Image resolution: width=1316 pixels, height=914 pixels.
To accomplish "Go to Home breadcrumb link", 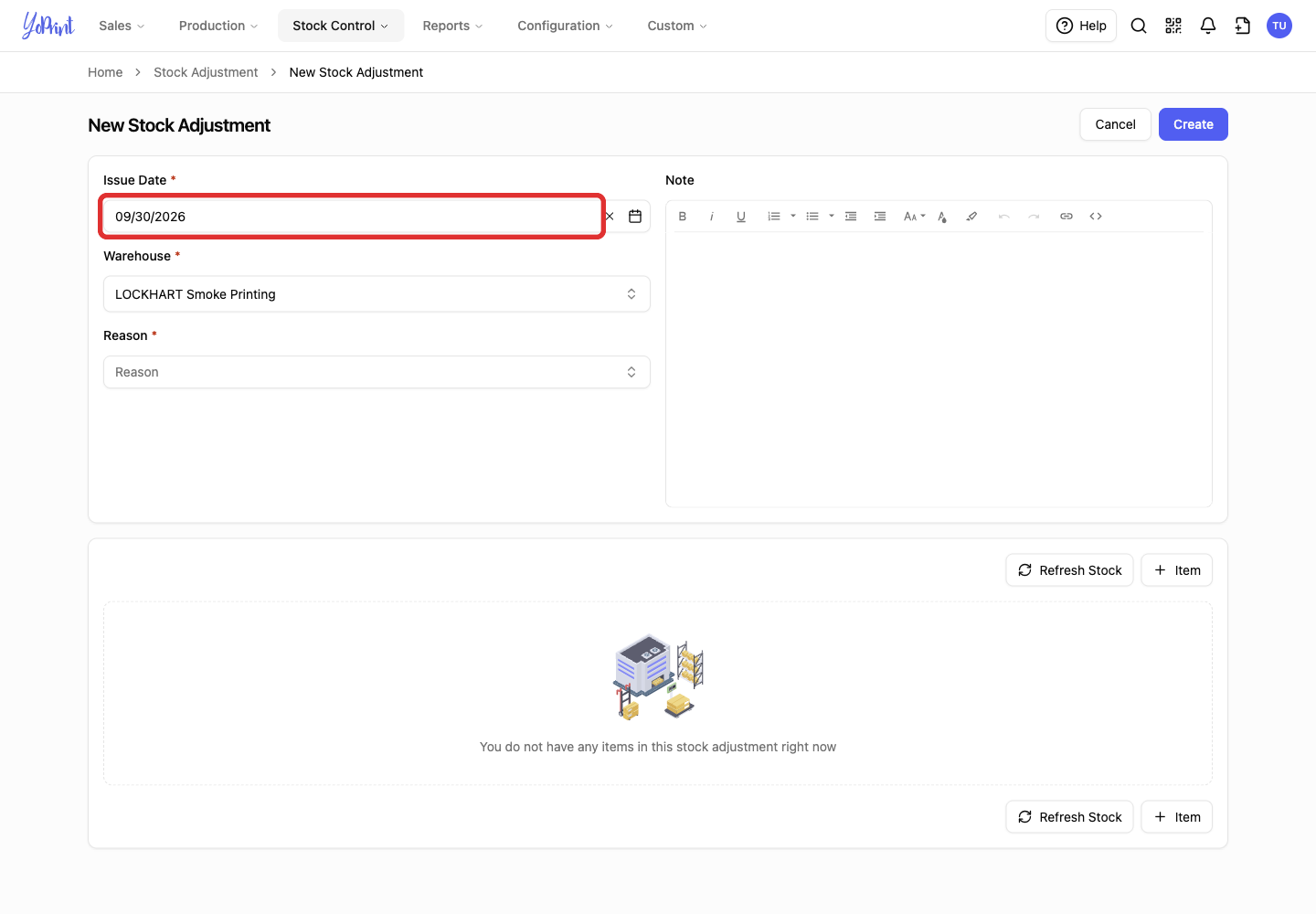I will 105,72.
